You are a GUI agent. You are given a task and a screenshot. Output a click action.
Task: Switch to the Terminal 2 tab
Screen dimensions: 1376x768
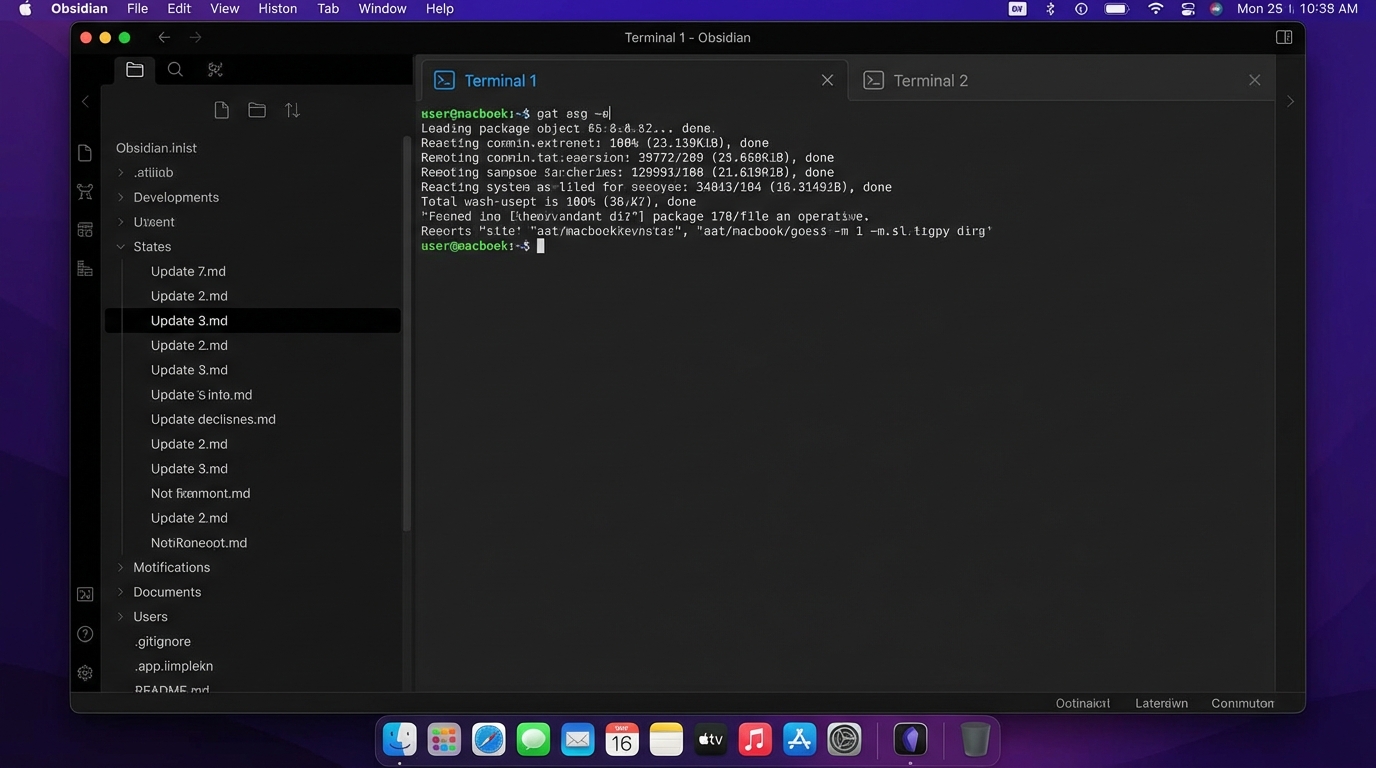tap(930, 81)
